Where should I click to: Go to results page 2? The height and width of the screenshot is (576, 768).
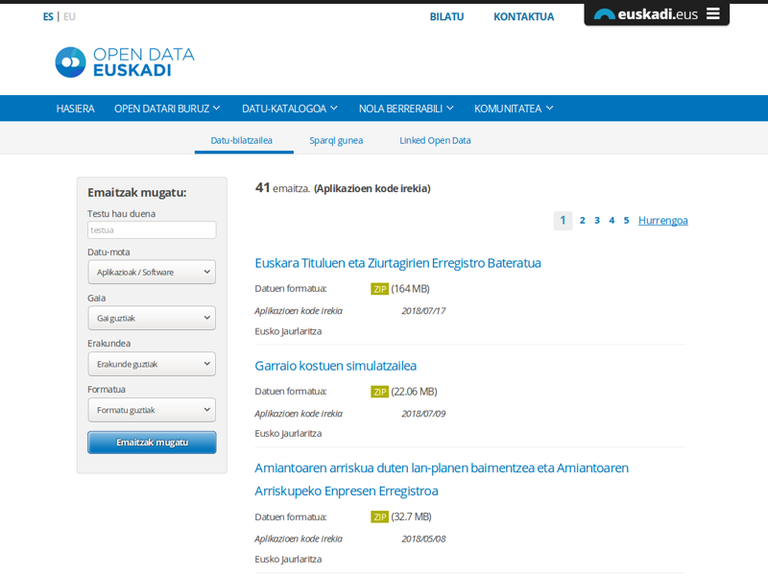pos(582,220)
